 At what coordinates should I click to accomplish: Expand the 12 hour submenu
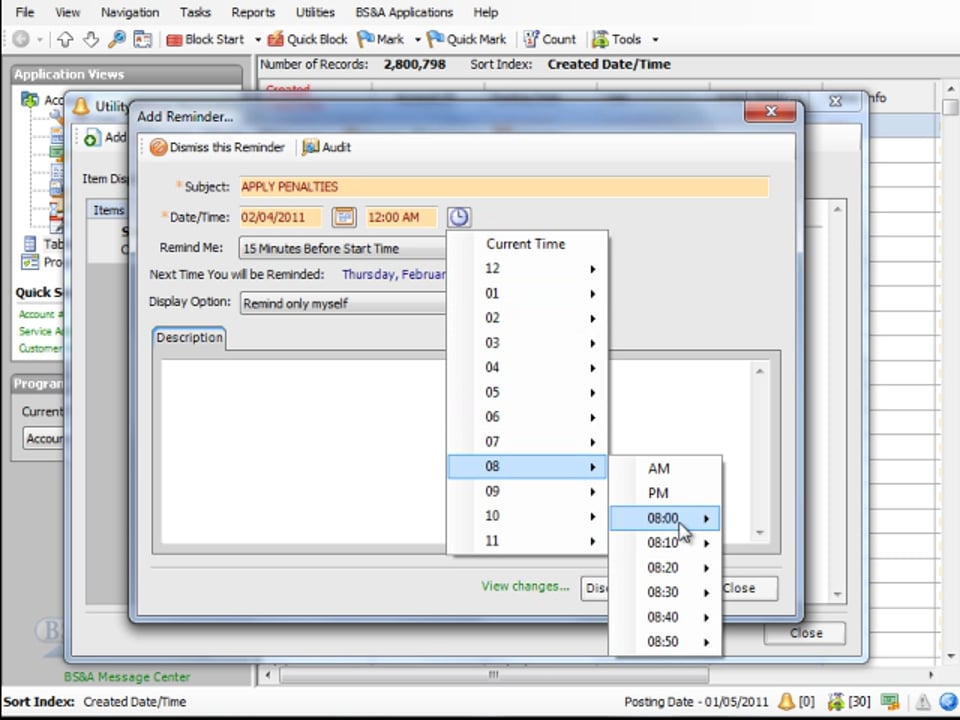tap(527, 269)
